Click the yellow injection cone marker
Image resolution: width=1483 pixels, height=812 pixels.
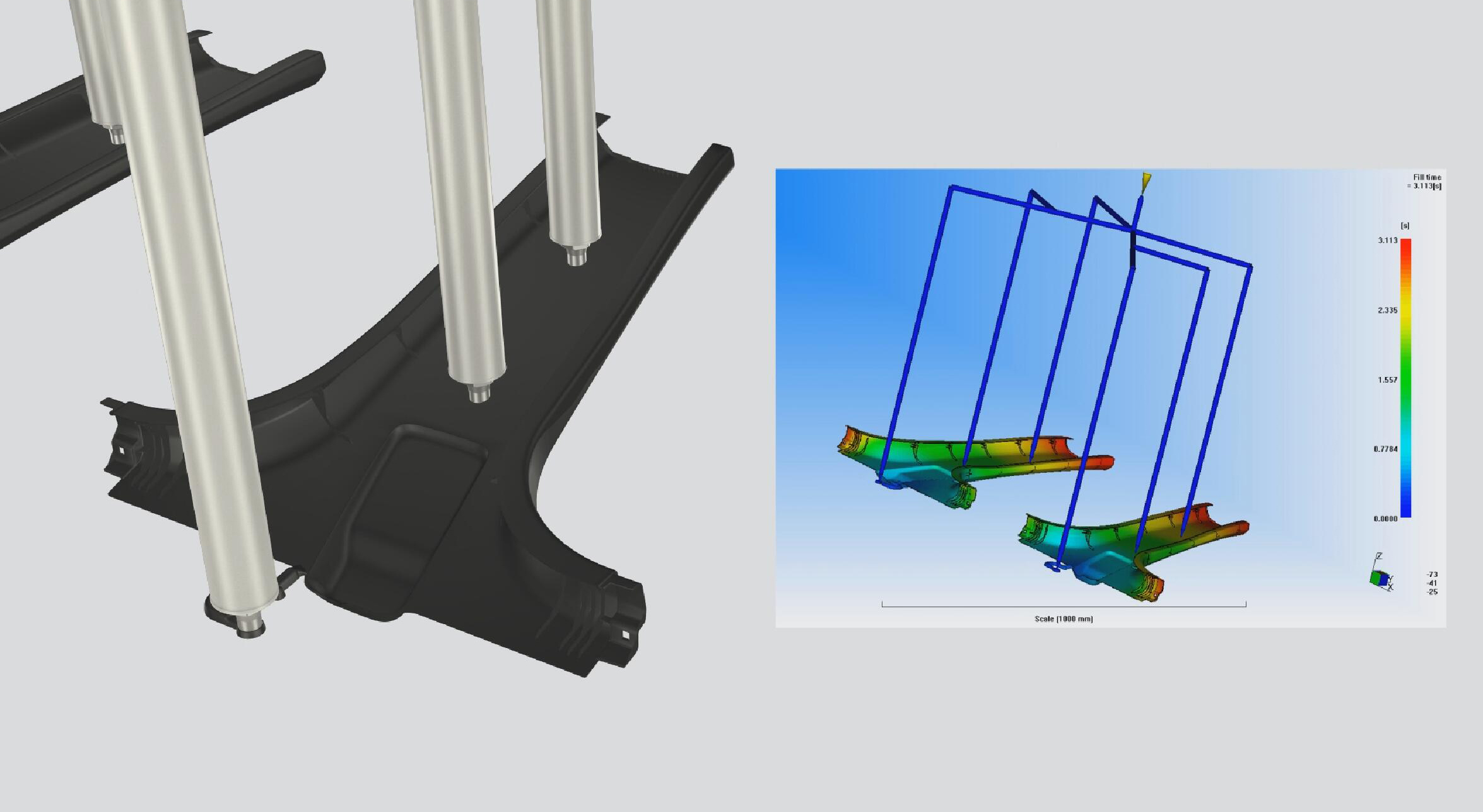click(x=1146, y=181)
